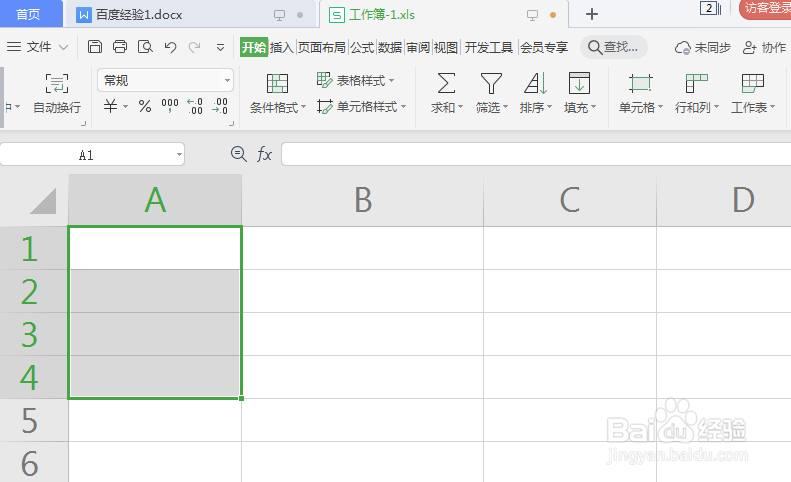Open 单元格样式 cell styles
The height and width of the screenshot is (482, 791).
[x=361, y=106]
